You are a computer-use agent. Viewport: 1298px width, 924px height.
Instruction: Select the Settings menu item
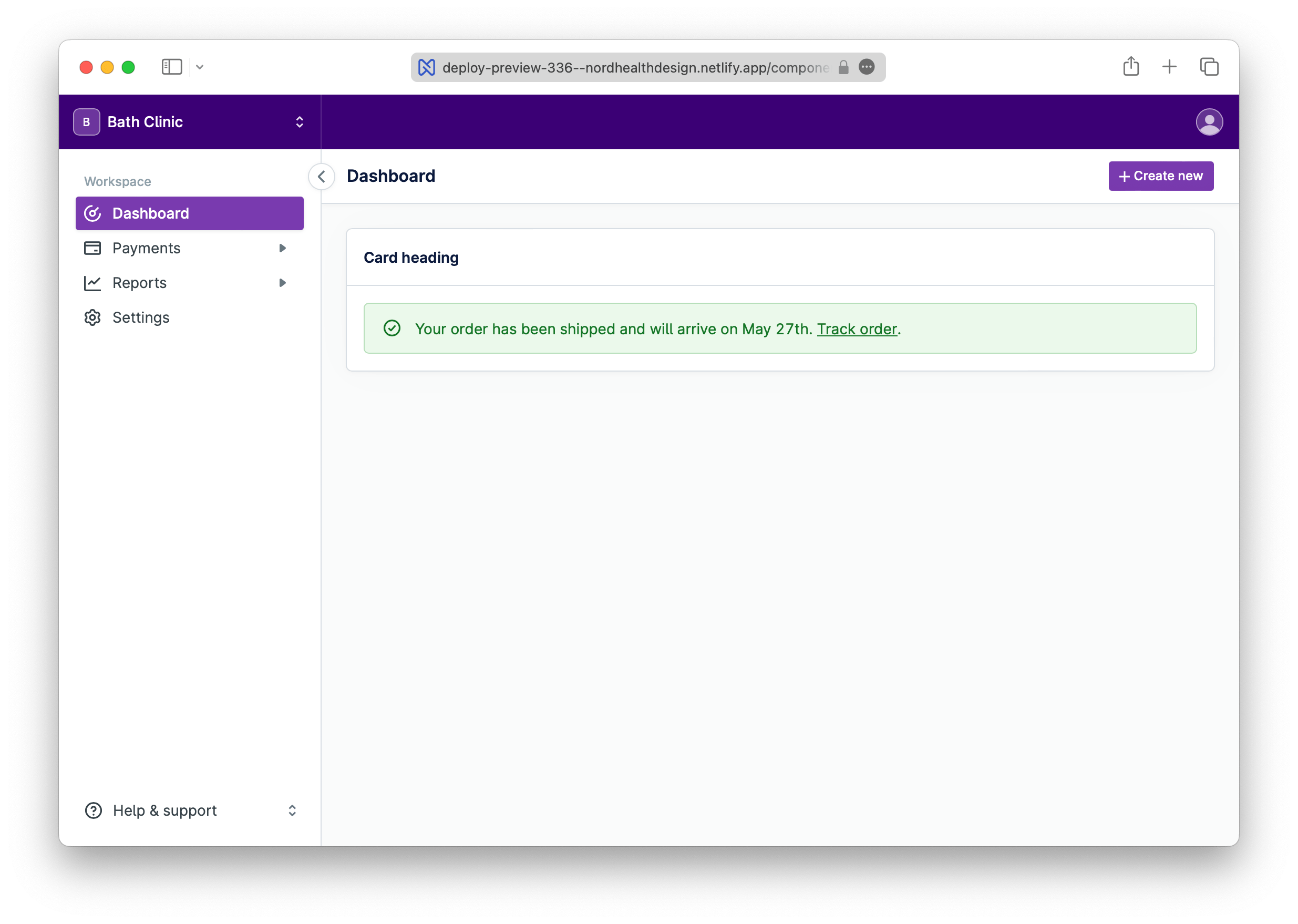141,318
